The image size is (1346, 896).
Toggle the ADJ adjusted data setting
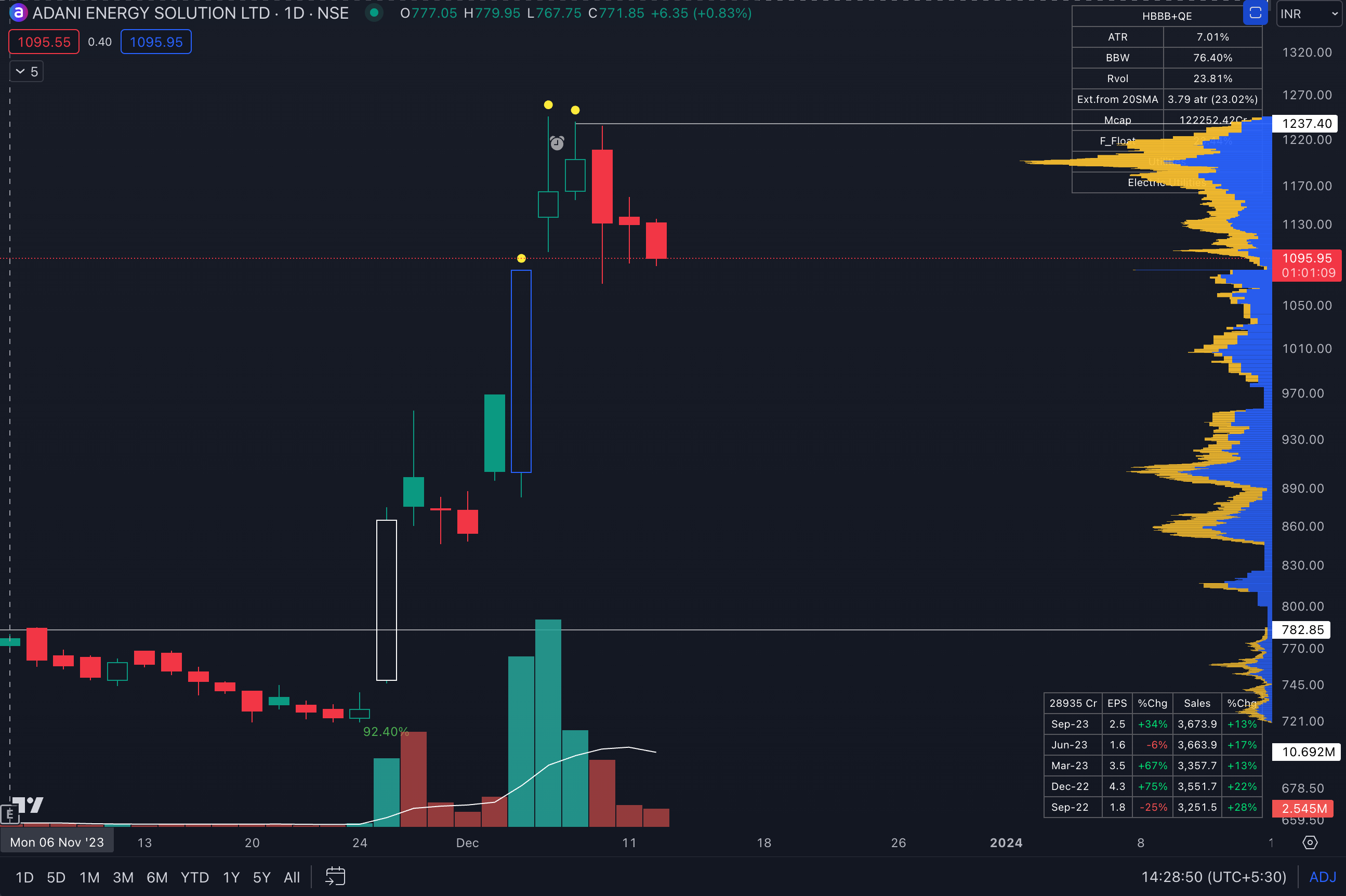click(1323, 877)
